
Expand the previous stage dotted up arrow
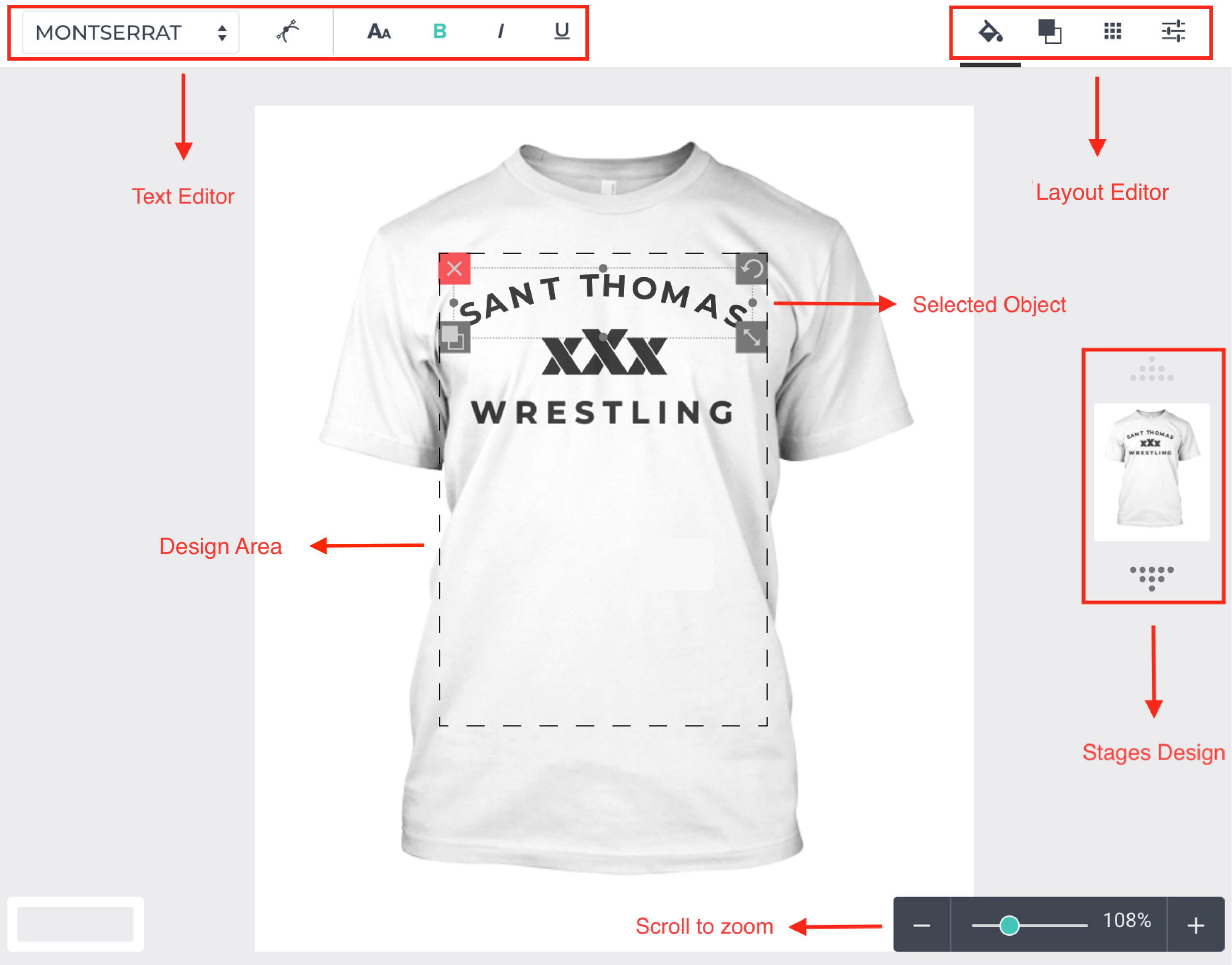tap(1152, 369)
